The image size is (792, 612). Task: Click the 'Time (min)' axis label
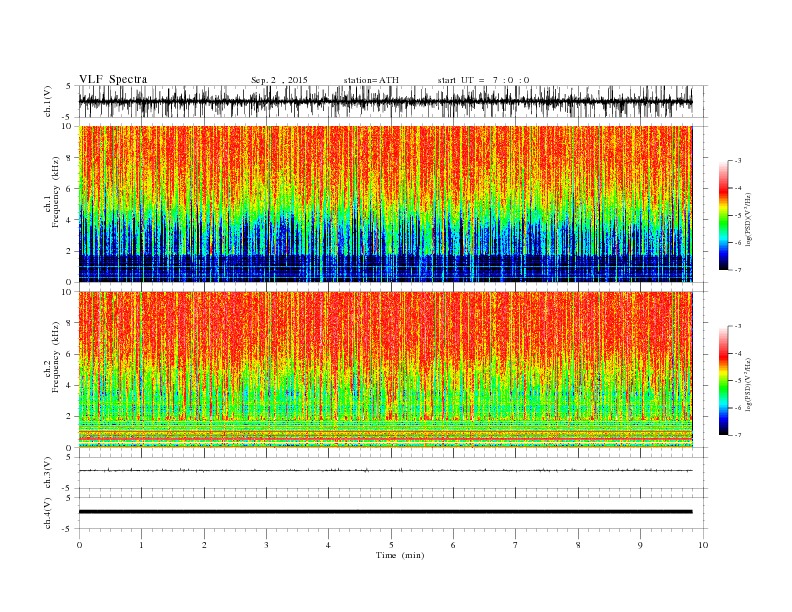click(400, 555)
